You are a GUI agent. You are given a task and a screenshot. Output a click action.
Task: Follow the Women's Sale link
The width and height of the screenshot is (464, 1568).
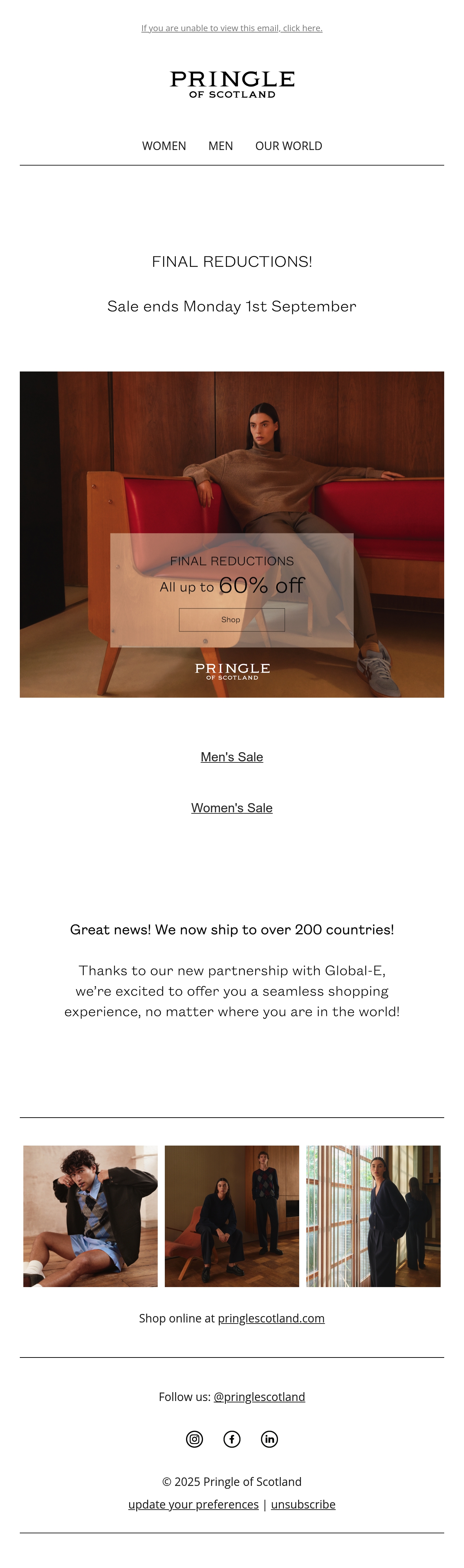point(232,808)
